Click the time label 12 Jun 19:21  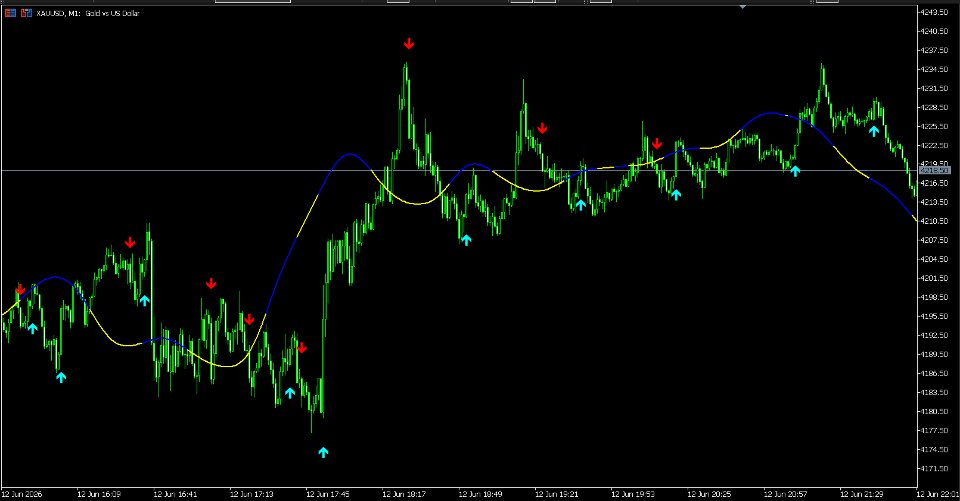[557, 494]
